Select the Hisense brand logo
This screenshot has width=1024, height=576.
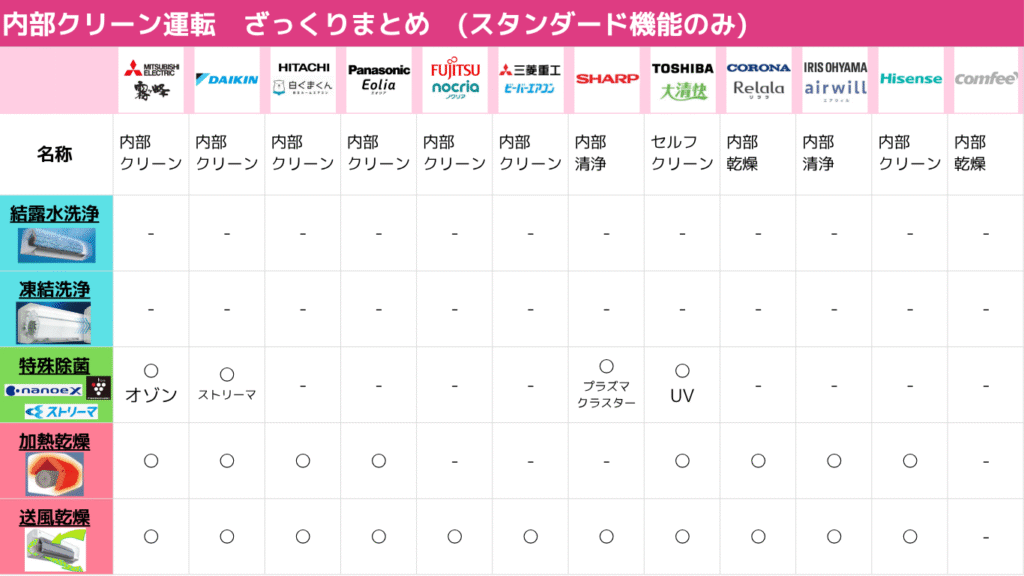[x=910, y=80]
